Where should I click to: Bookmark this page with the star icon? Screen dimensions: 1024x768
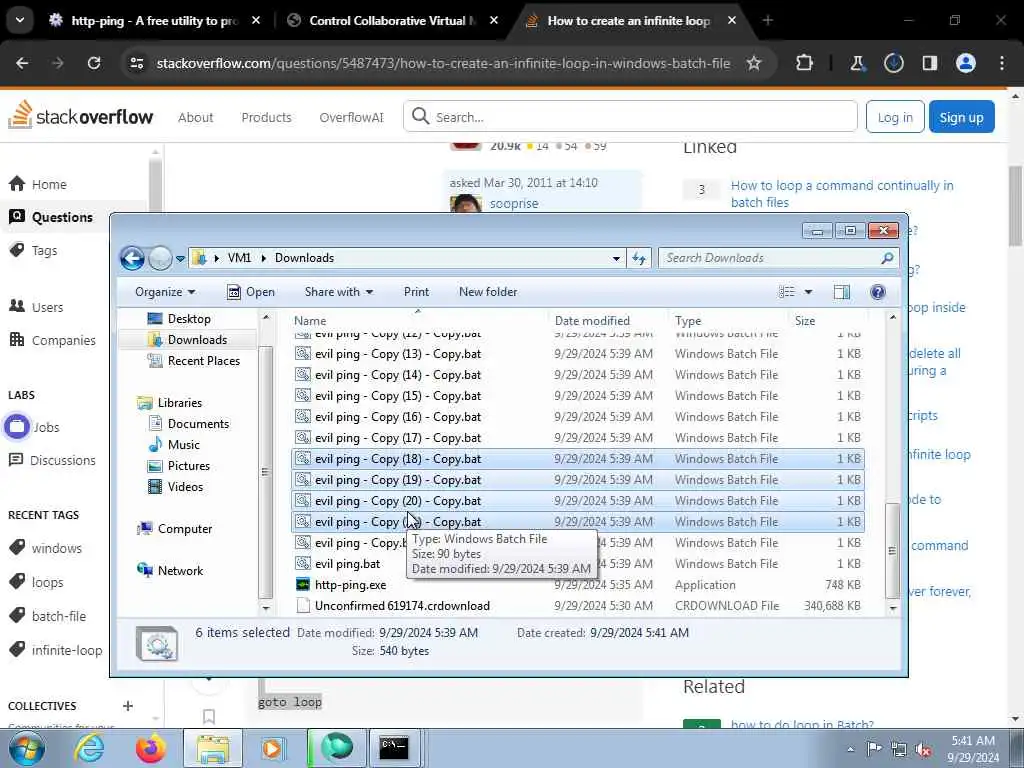(754, 63)
